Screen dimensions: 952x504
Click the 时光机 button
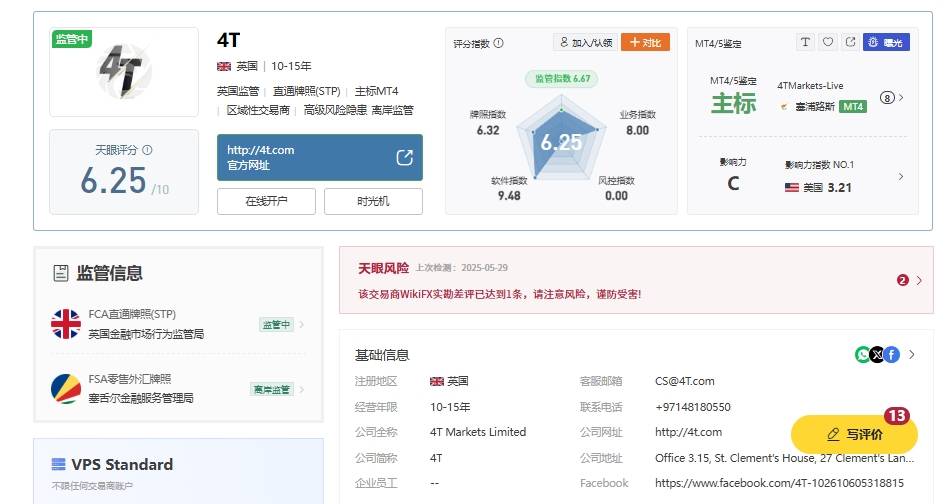(373, 201)
